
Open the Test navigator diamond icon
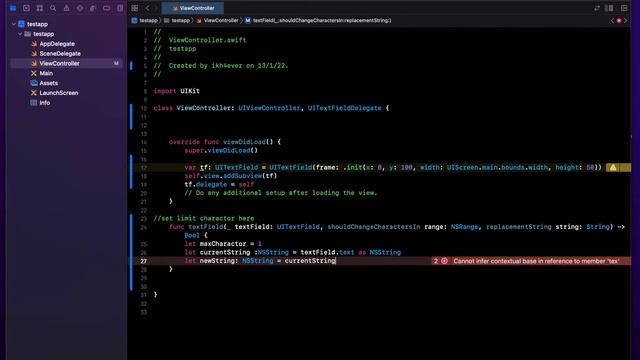(80, 8)
